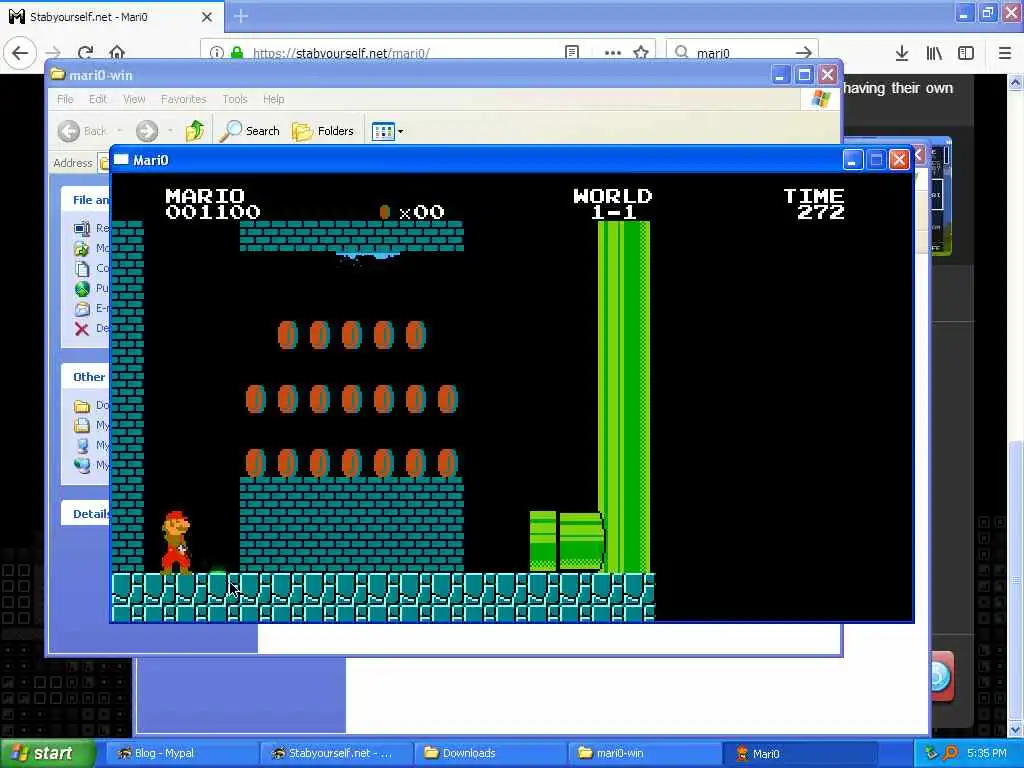Image resolution: width=1024 pixels, height=768 pixels.
Task: Open Tools menu in mari0-win Explorer
Action: pyautogui.click(x=234, y=99)
